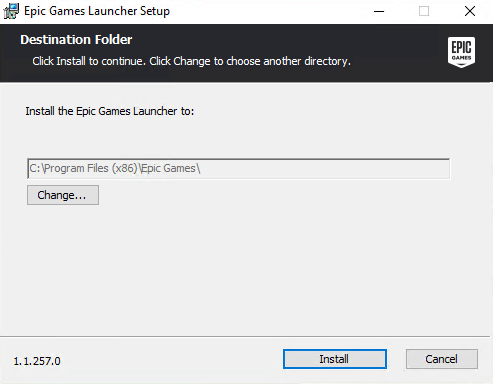Click the word 'Change' in the instruction sentence
Screen dimensions: 493x384
pyautogui.click(x=192, y=61)
